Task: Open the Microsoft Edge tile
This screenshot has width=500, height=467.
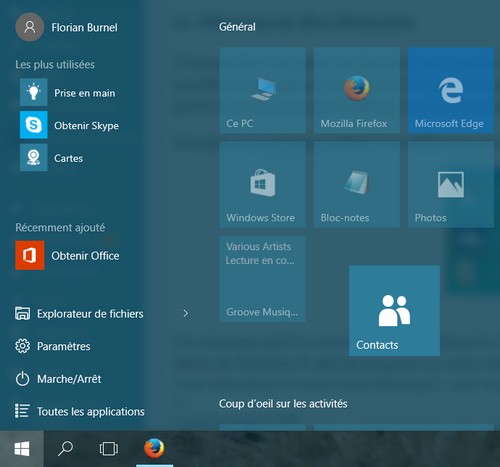Action: [x=451, y=90]
